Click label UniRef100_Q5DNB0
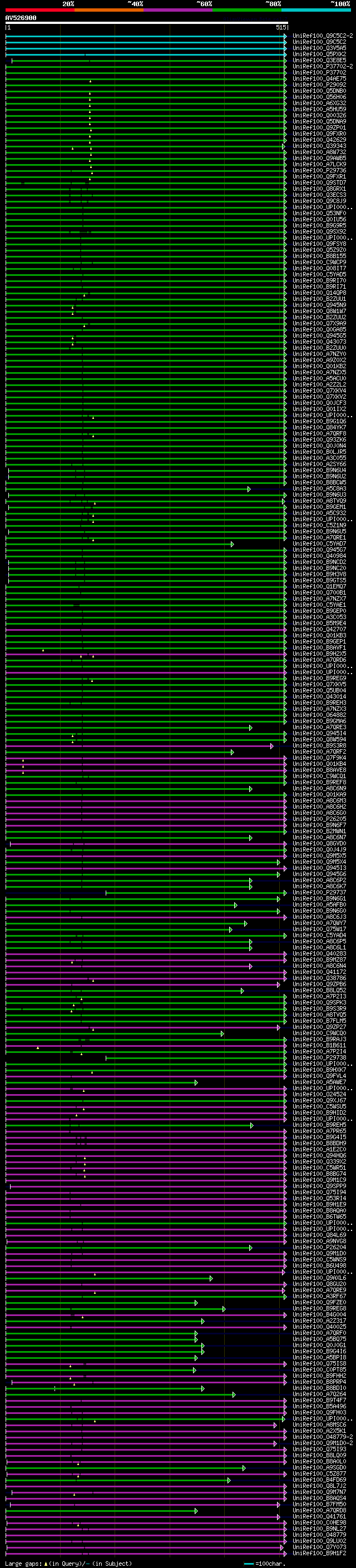Screen dimensions: 356x1568 pyautogui.click(x=319, y=91)
